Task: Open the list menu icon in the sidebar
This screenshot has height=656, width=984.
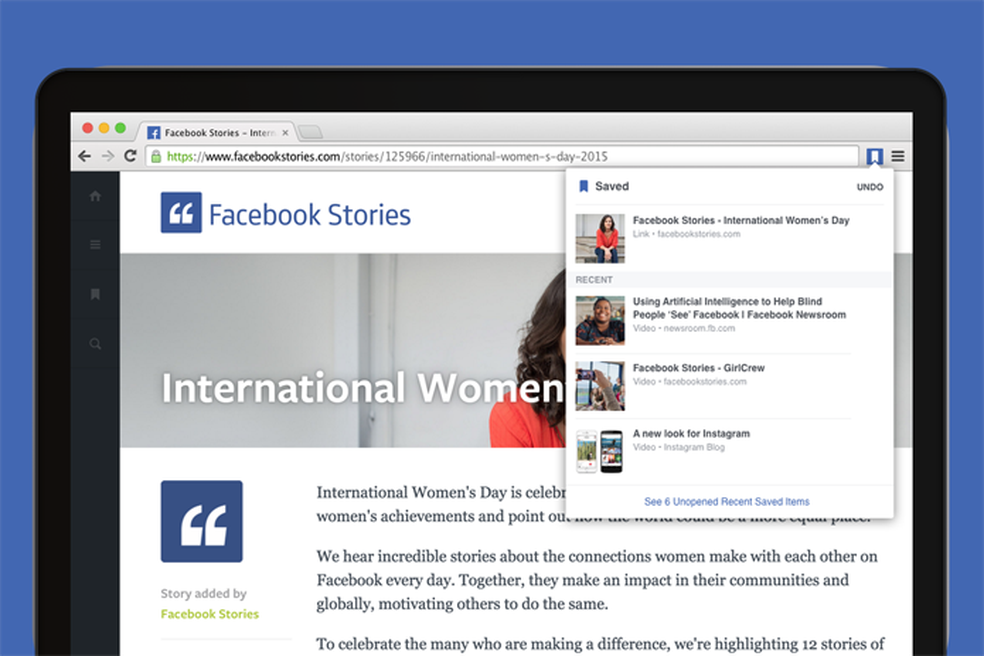Action: [95, 245]
